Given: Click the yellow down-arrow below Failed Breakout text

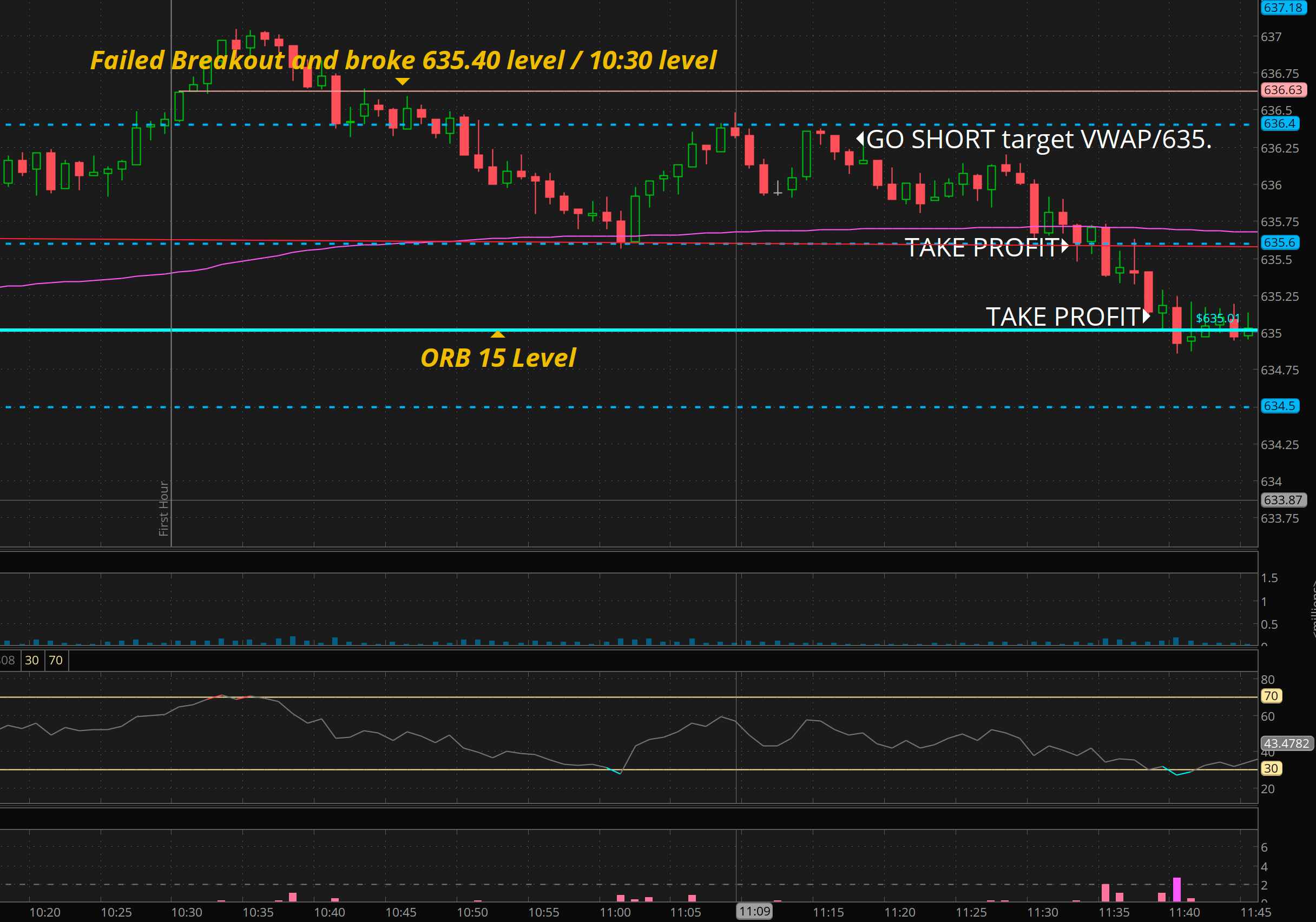Looking at the screenshot, I should (403, 82).
